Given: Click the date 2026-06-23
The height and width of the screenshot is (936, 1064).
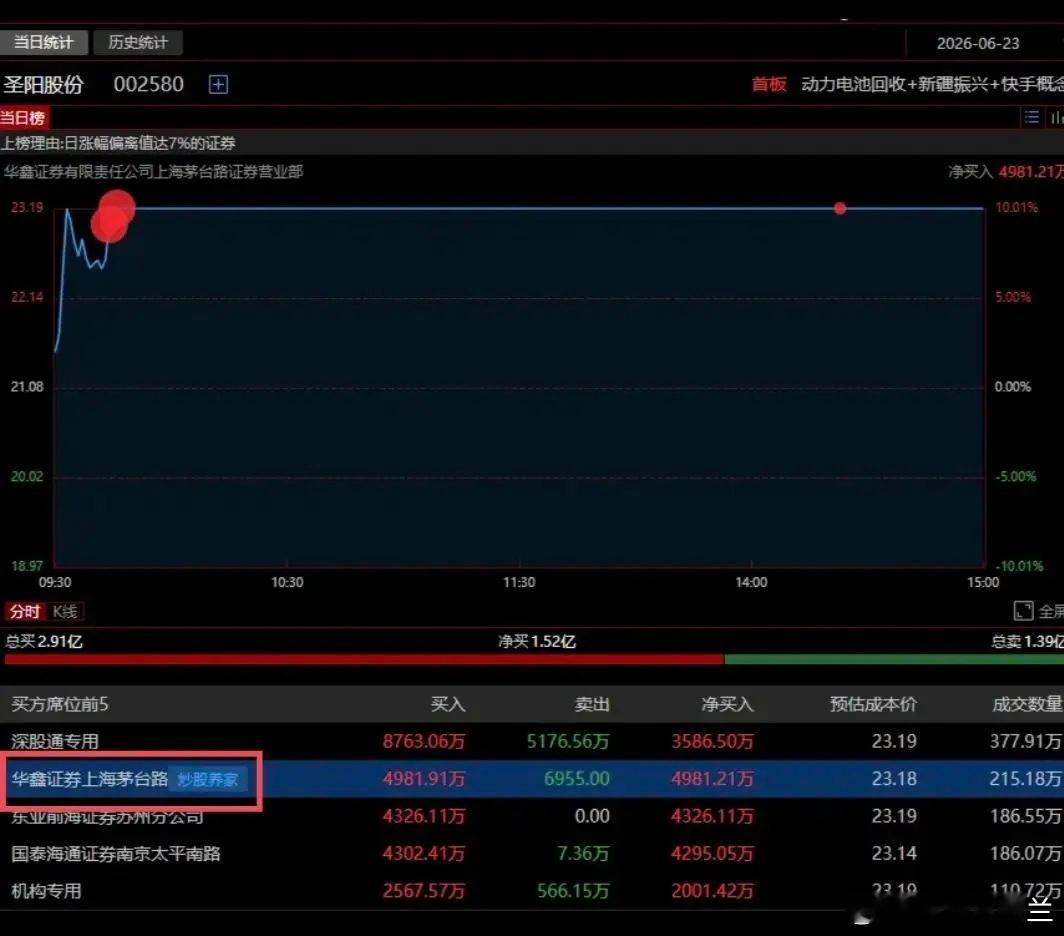Looking at the screenshot, I should (x=978, y=43).
